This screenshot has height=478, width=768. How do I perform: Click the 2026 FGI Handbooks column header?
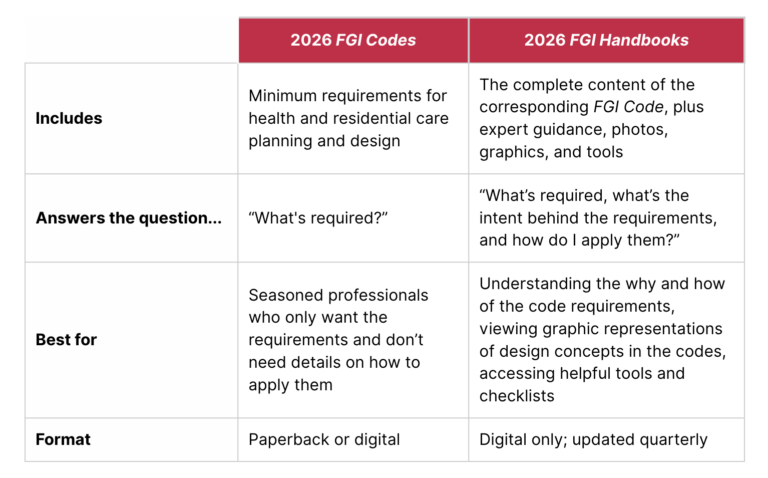tap(606, 40)
